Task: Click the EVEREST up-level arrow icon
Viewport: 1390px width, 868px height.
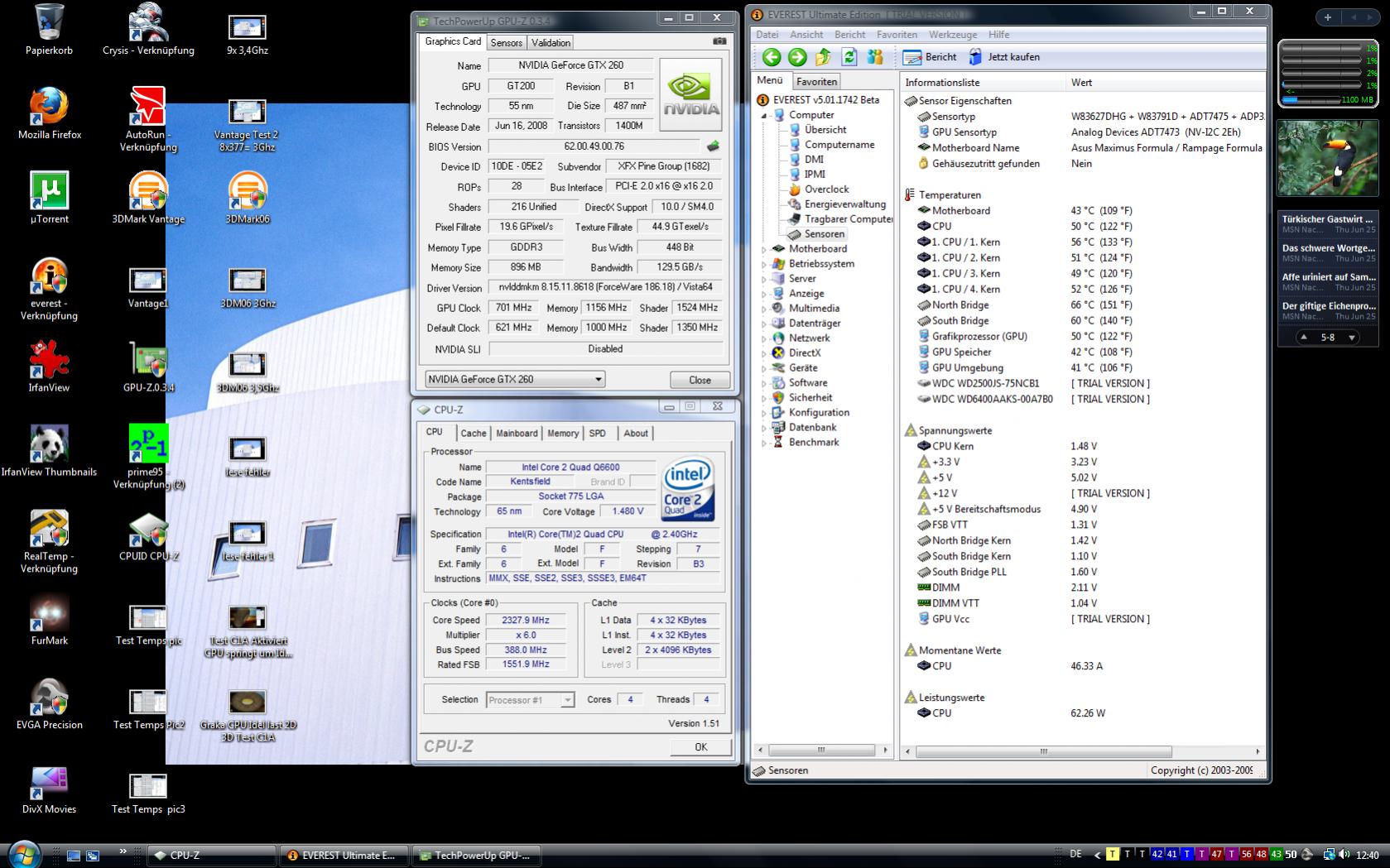Action: coord(823,57)
